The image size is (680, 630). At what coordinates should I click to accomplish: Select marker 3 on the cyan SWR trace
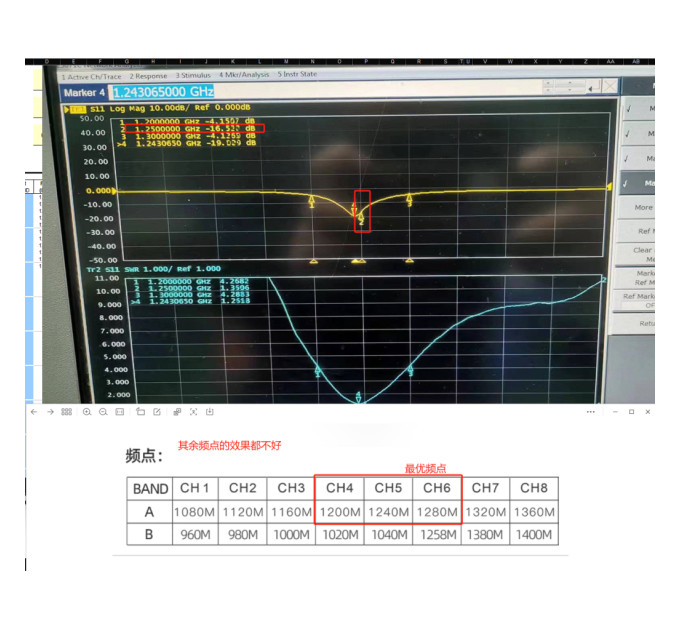coord(410,371)
